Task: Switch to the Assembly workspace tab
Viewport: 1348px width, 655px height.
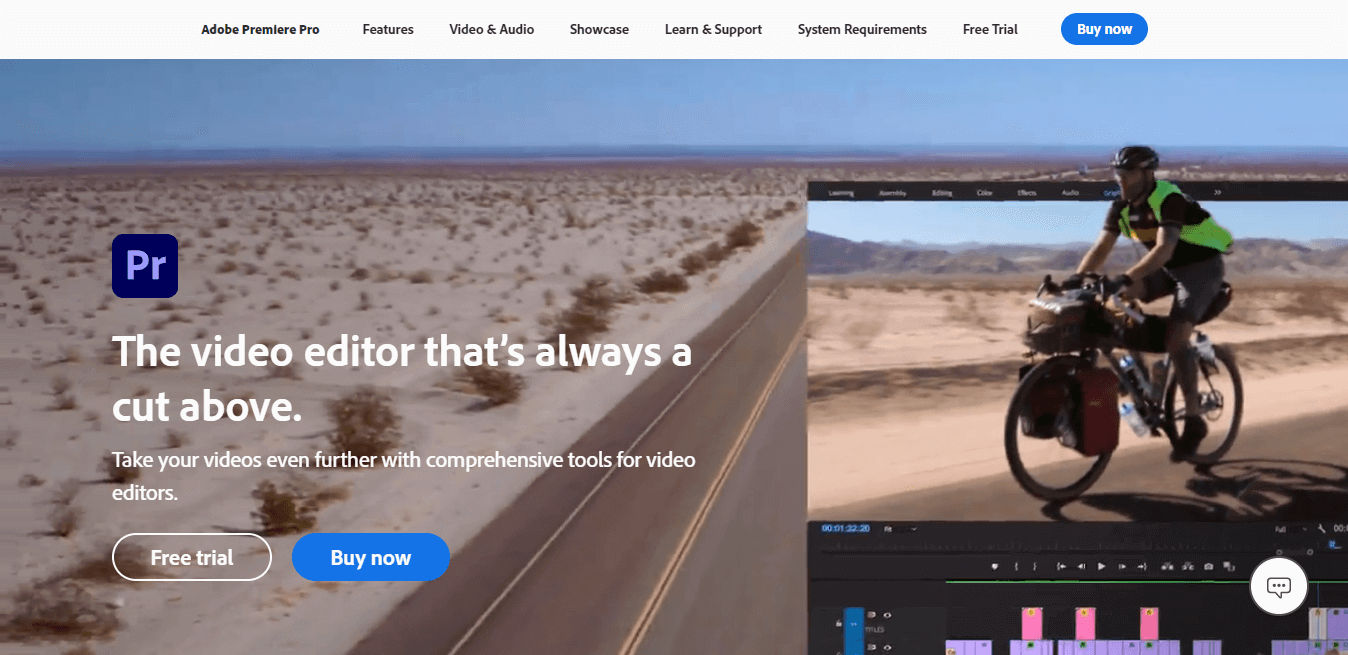Action: coord(892,192)
